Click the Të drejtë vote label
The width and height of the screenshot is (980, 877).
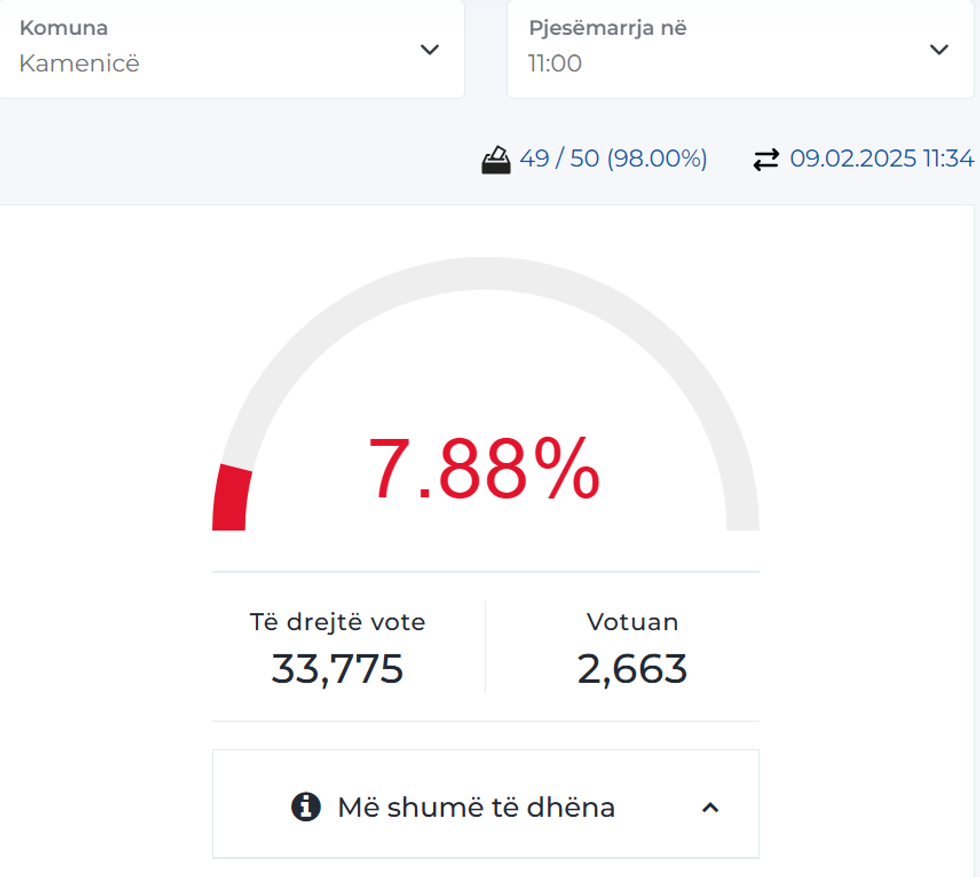point(337,622)
